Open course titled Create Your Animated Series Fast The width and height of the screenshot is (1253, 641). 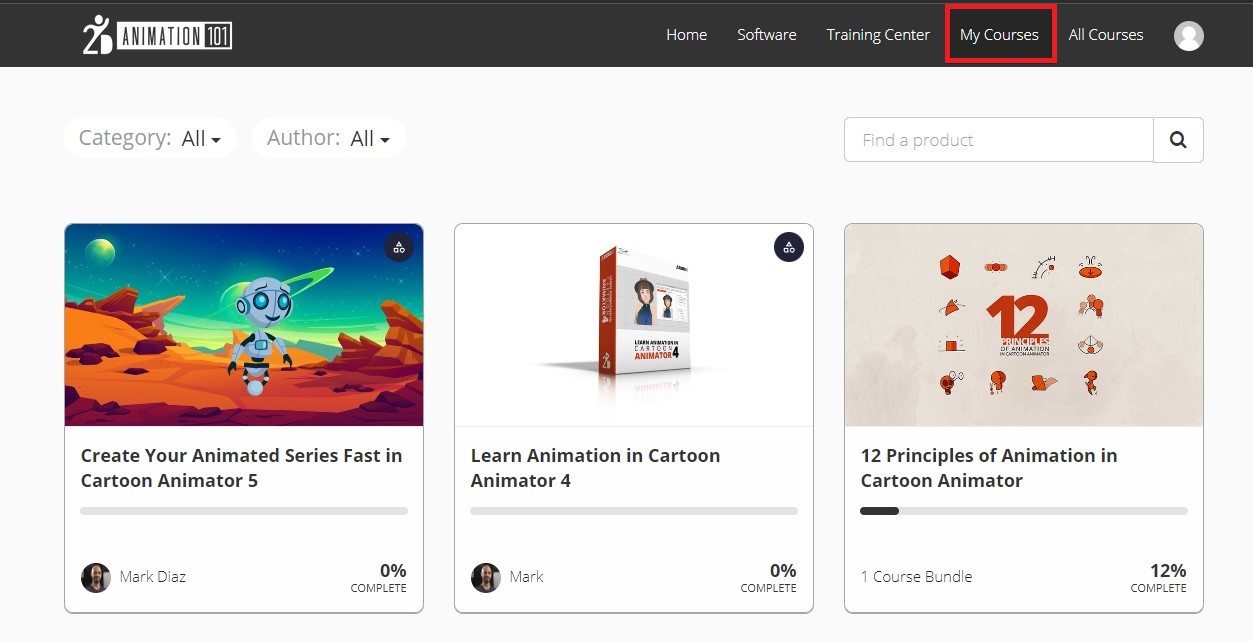coord(241,468)
